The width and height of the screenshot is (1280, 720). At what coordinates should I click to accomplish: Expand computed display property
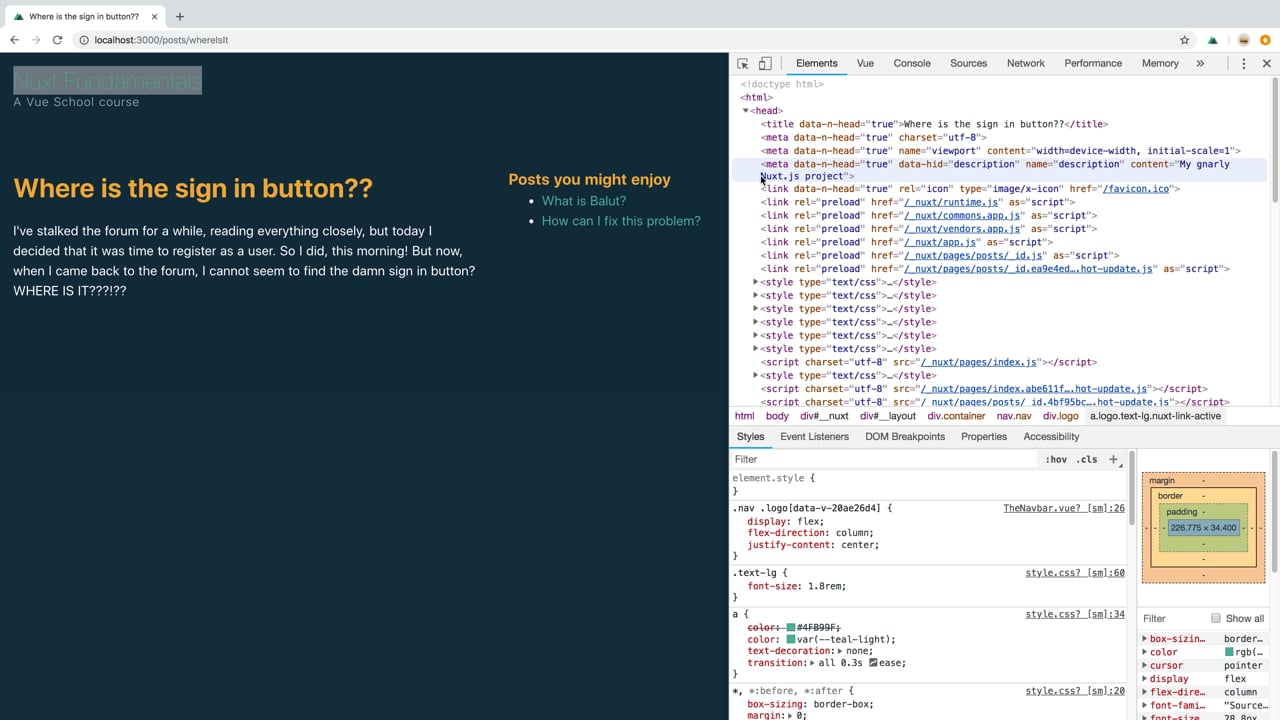[x=1145, y=679]
